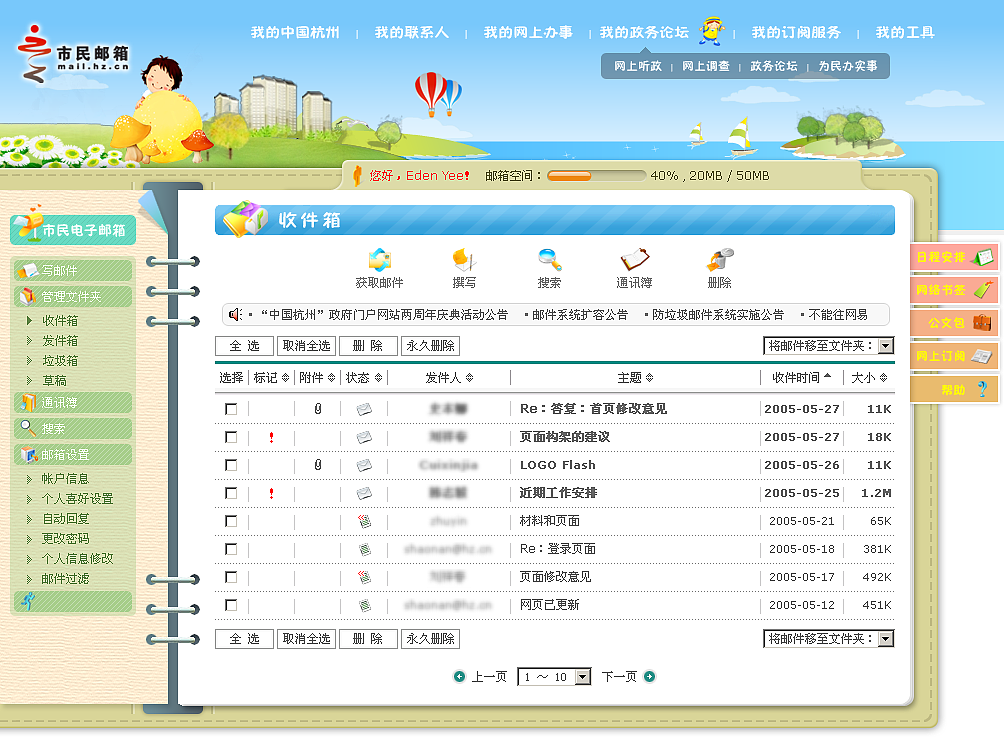Select the 搜索 (Search) magnifier icon
The height and width of the screenshot is (753, 1004).
pos(548,261)
